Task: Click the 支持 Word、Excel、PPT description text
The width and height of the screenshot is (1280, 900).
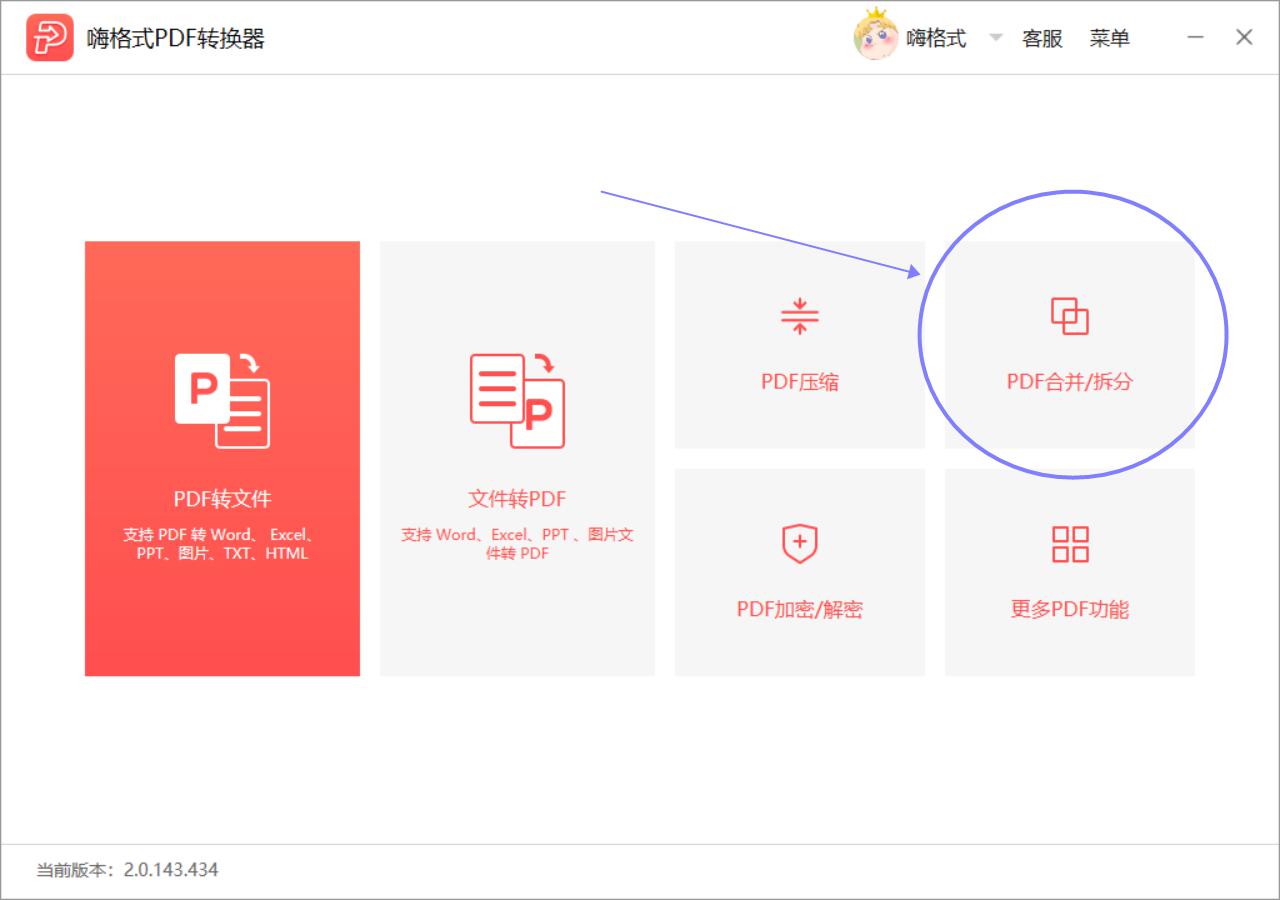Action: click(x=517, y=544)
